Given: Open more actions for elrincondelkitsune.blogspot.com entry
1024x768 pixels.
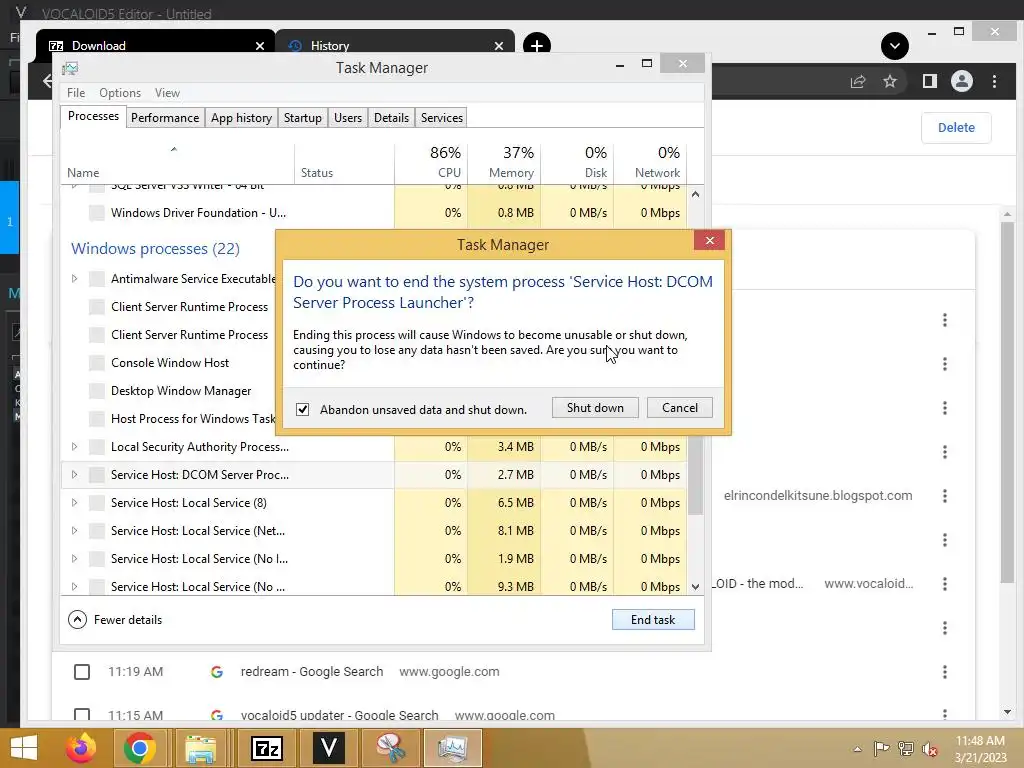Looking at the screenshot, I should (x=944, y=496).
